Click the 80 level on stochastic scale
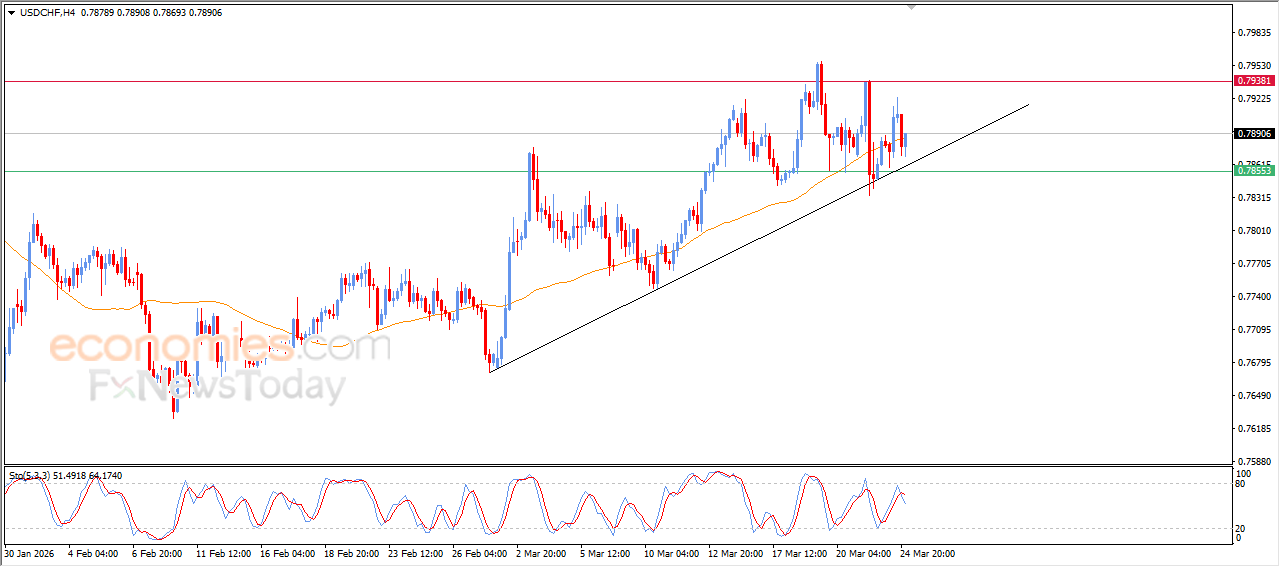The width and height of the screenshot is (1280, 567). click(1242, 484)
